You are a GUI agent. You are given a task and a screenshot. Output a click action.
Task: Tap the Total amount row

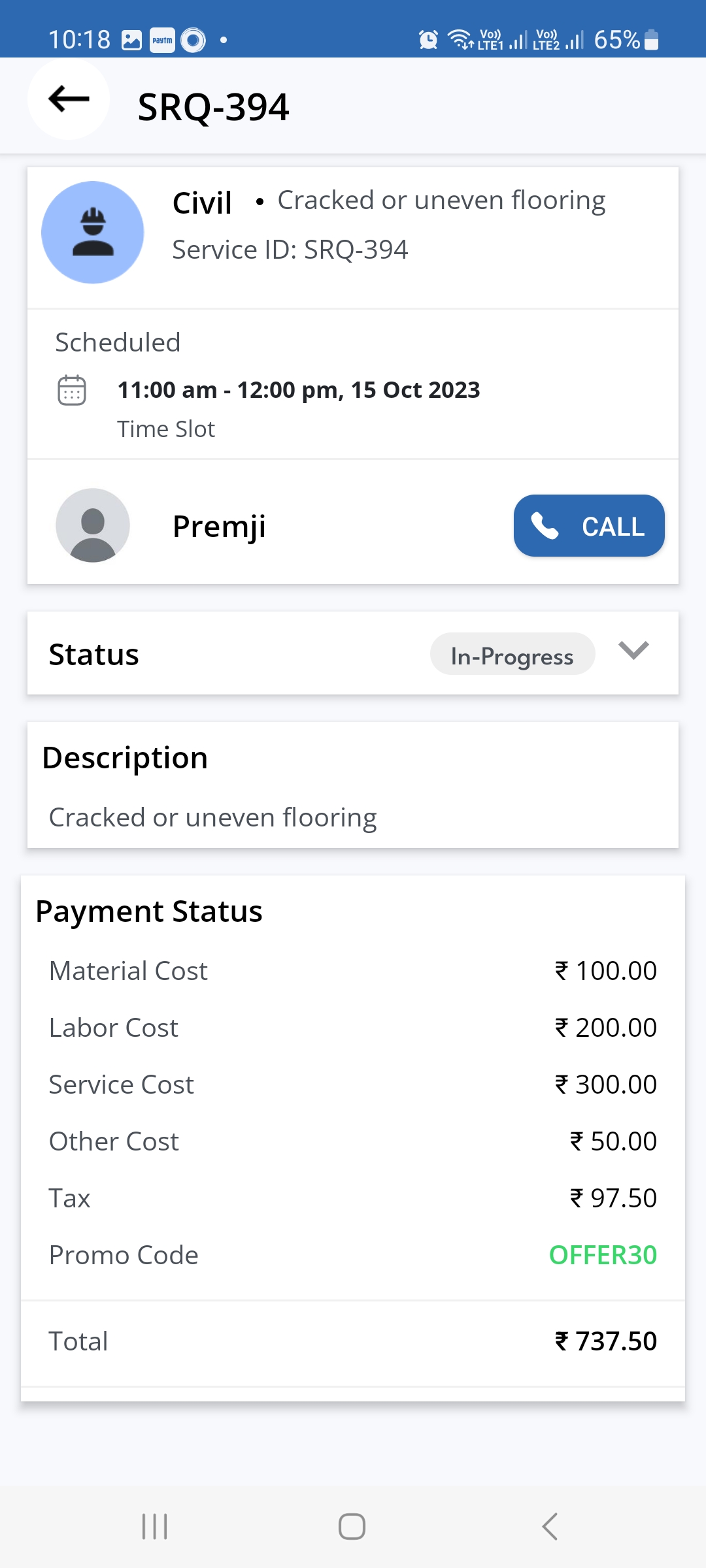click(353, 1341)
